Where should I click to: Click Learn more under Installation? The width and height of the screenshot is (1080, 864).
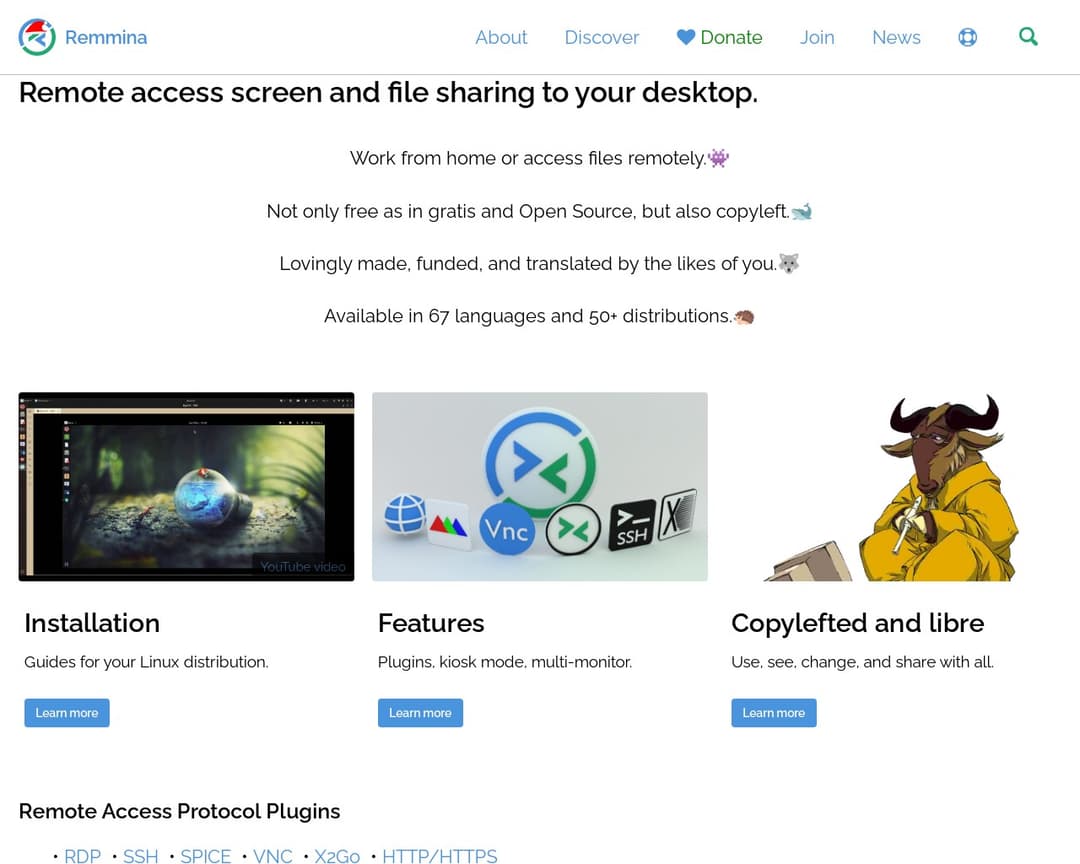67,712
